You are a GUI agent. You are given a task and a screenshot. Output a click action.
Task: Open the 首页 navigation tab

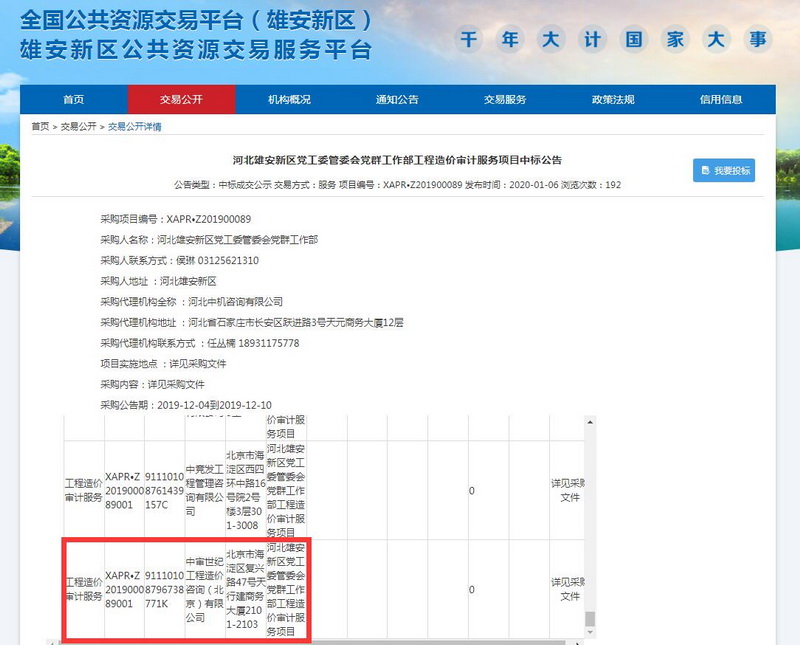[73, 100]
